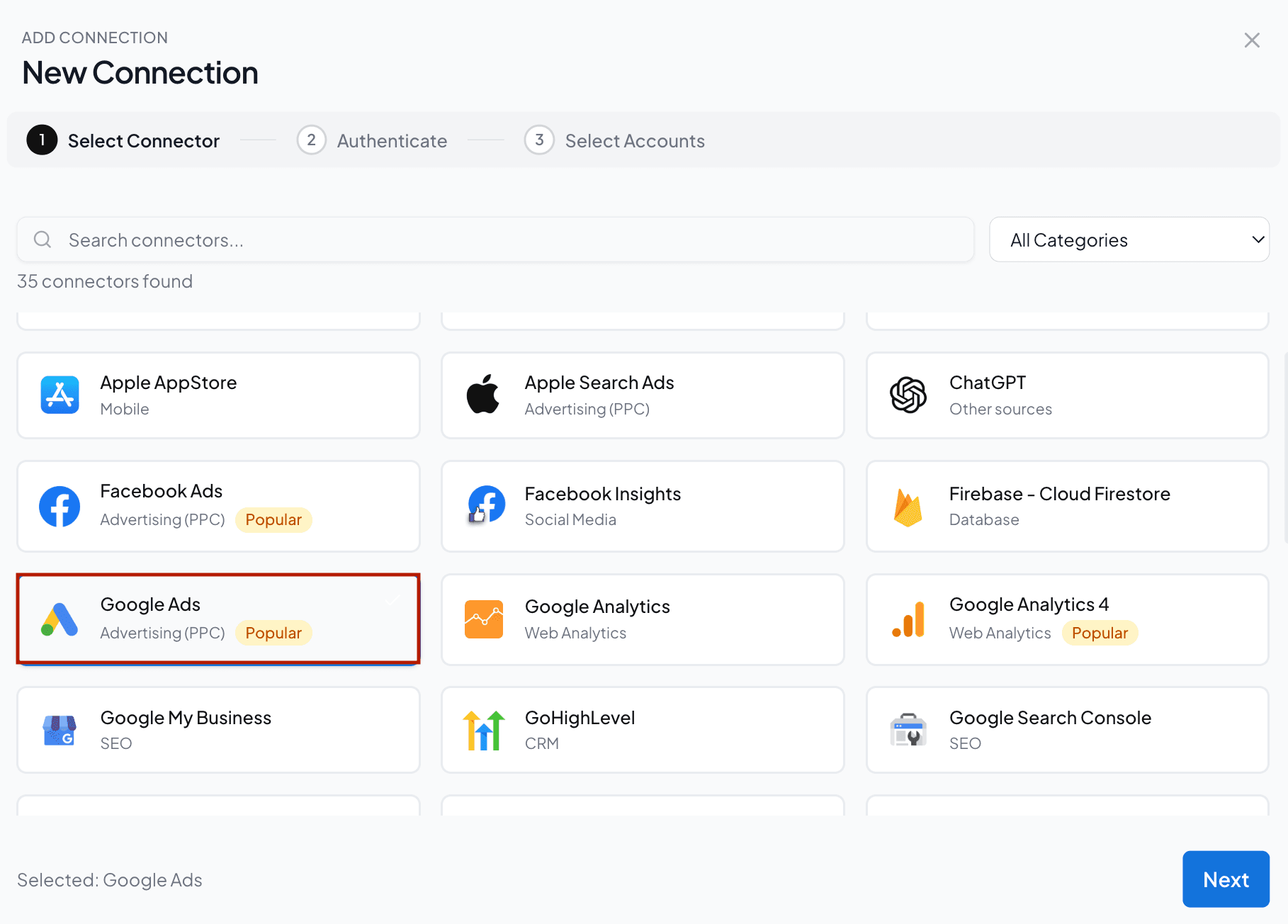
Task: Click the Social Media label under Facebook Insights
Action: click(x=570, y=519)
